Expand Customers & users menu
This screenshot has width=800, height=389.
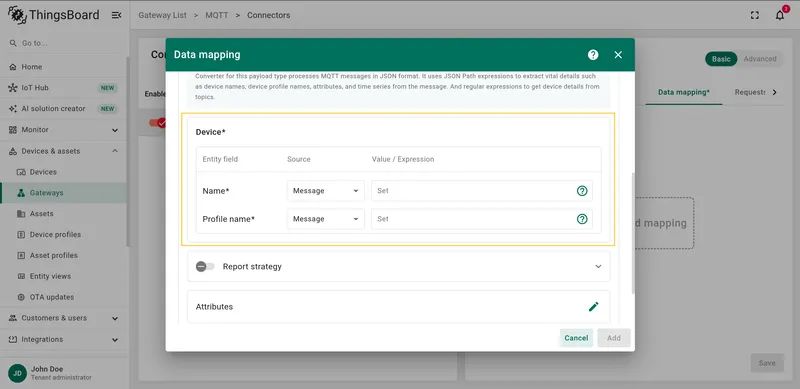click(x=64, y=318)
